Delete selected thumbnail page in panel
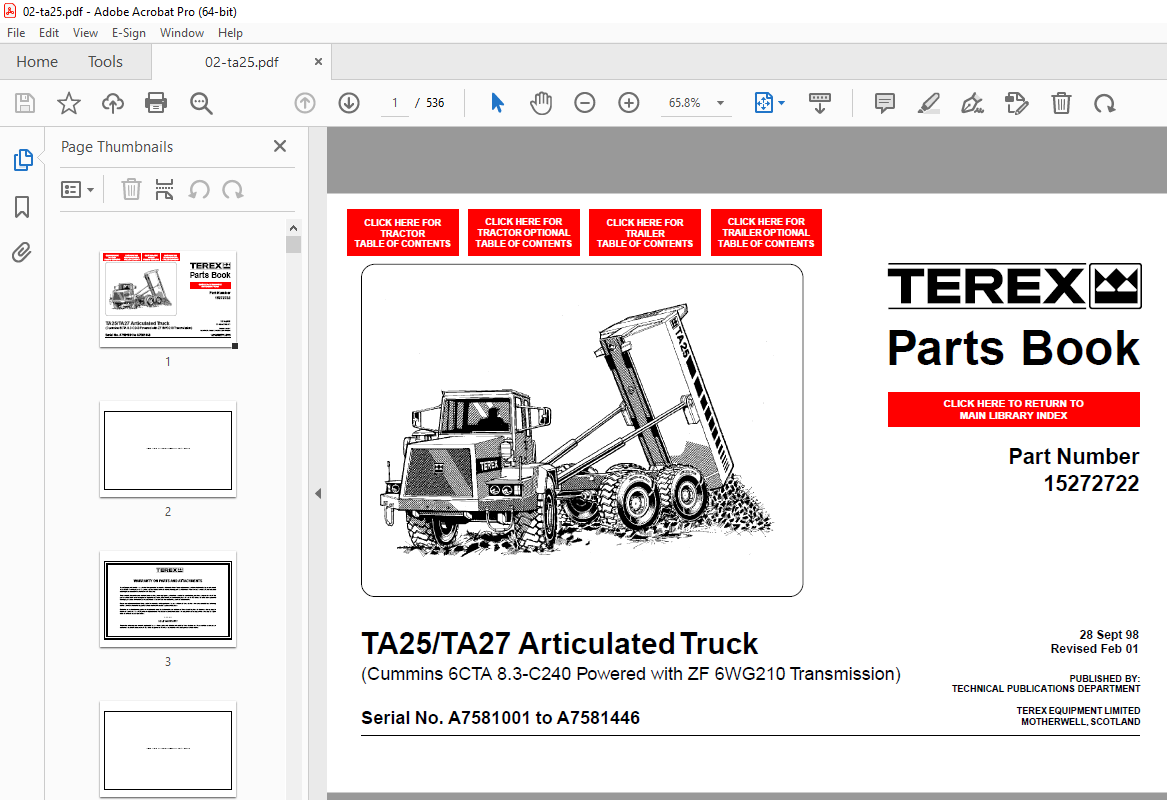 131,190
